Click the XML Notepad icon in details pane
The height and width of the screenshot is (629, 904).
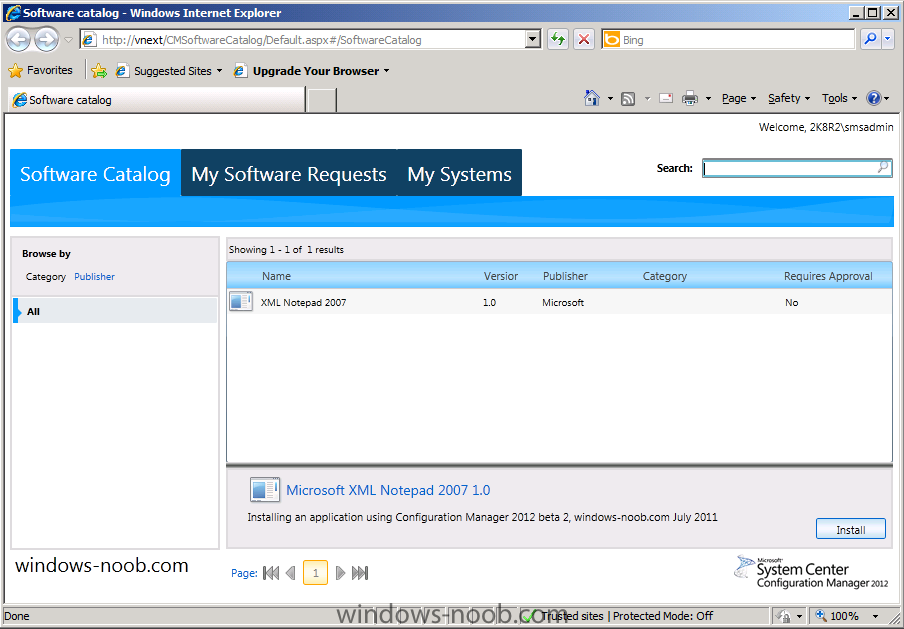pos(265,489)
